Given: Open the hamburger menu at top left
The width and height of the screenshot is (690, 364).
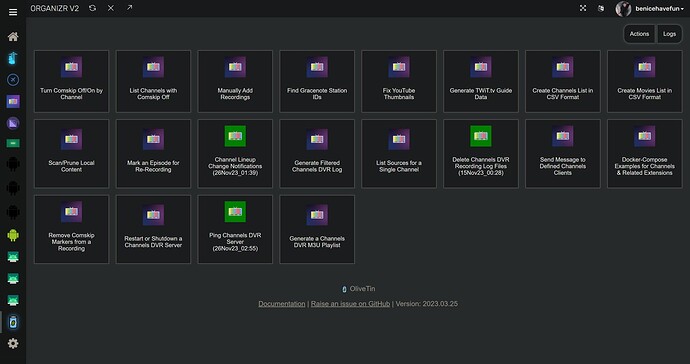Looking at the screenshot, I should [x=13, y=12].
